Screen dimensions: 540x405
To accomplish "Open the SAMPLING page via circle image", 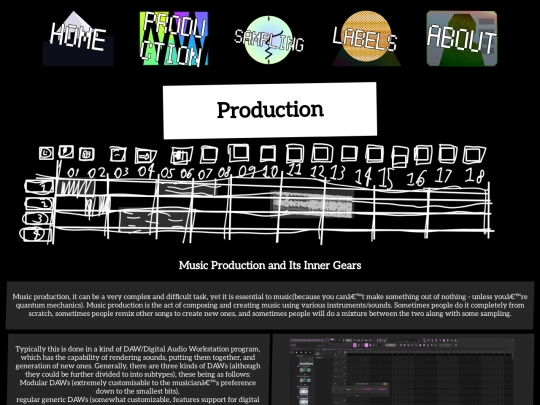I will click(x=269, y=40).
